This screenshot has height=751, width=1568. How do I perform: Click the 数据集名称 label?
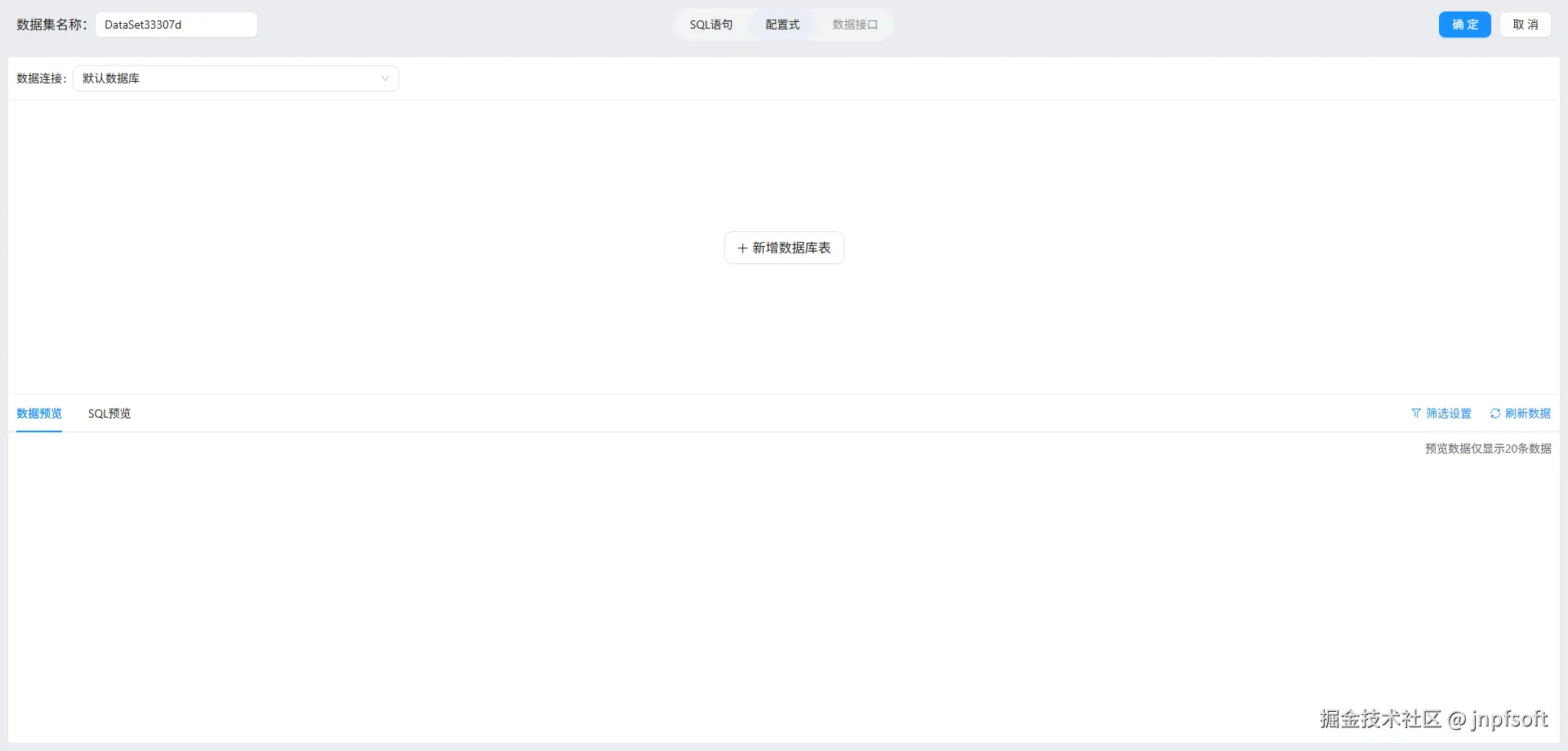(x=51, y=25)
